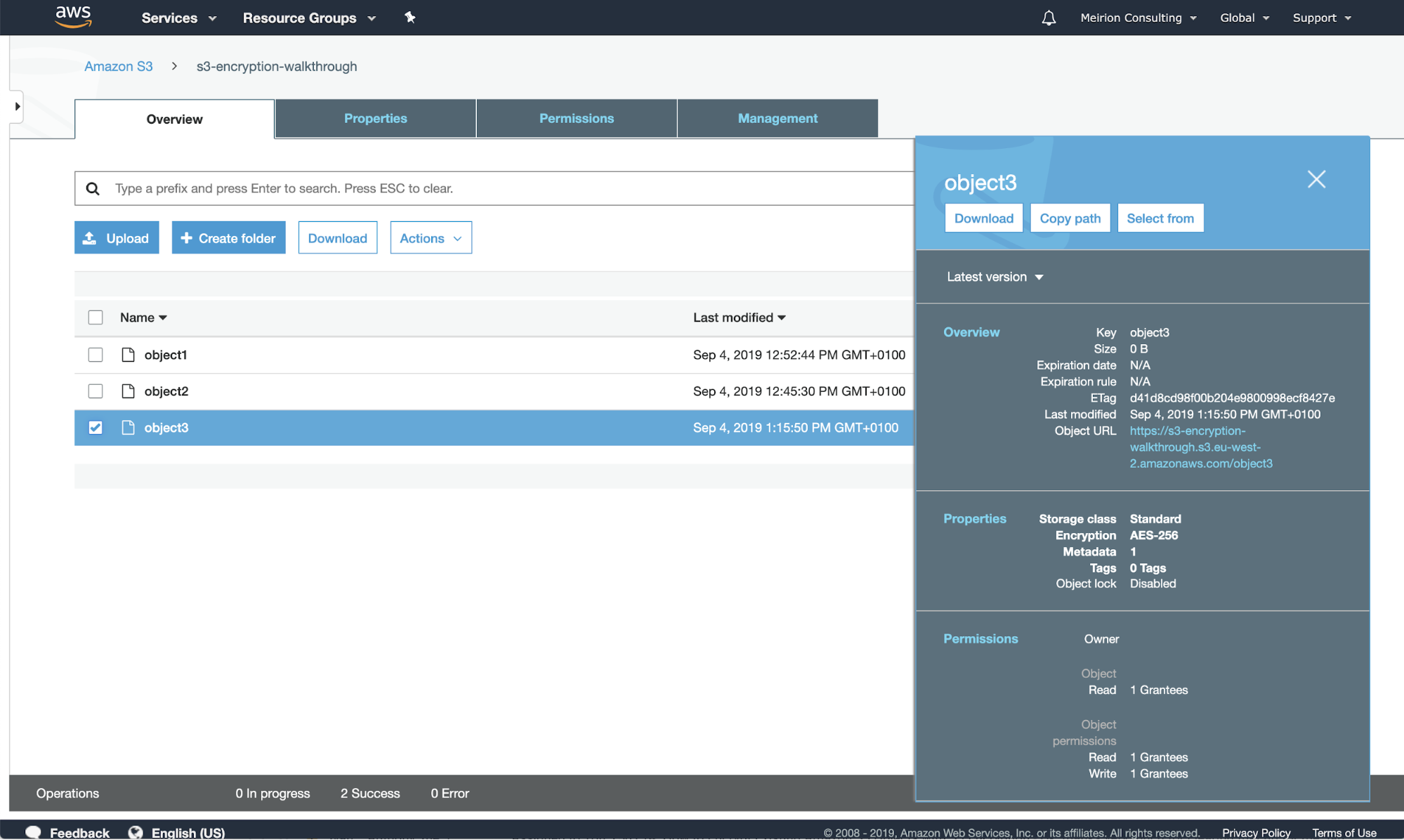Toggle the select-all checkbox in header

[96, 317]
